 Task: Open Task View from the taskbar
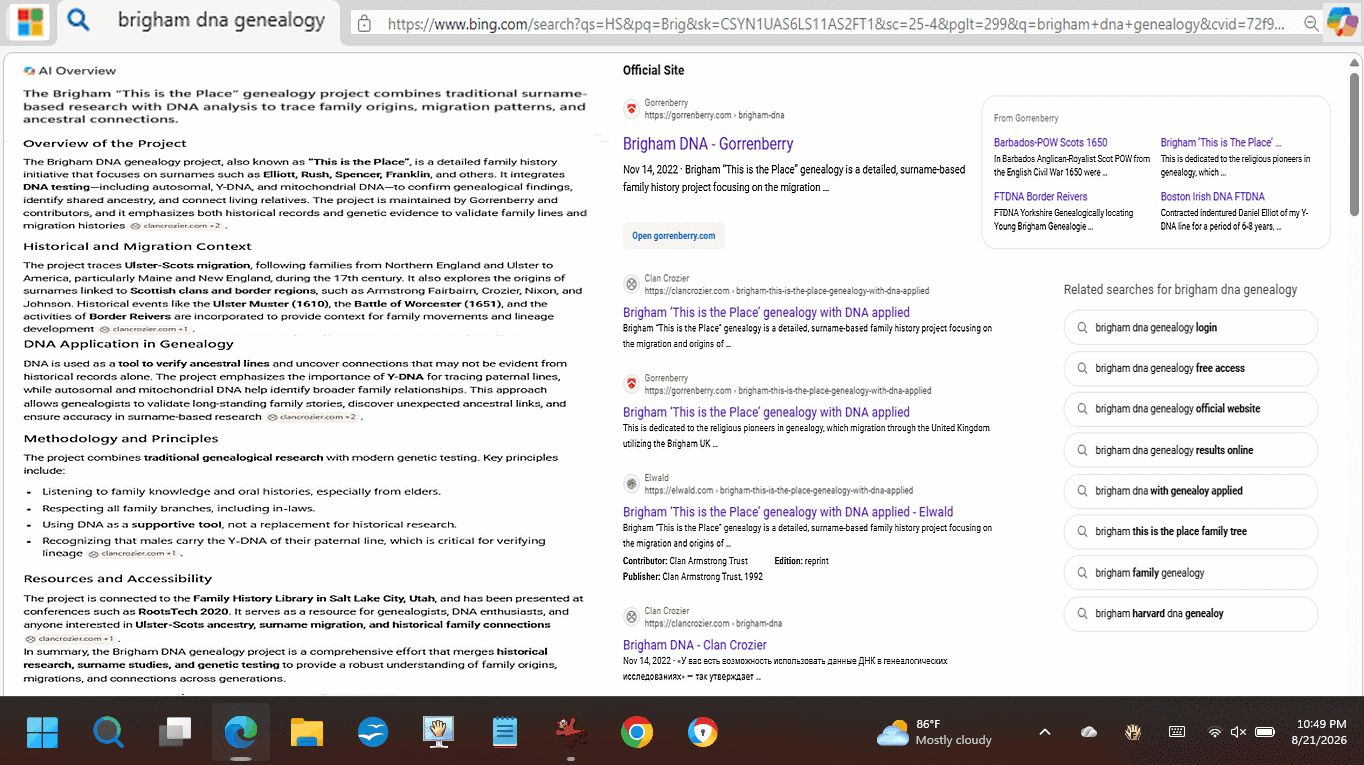(175, 733)
